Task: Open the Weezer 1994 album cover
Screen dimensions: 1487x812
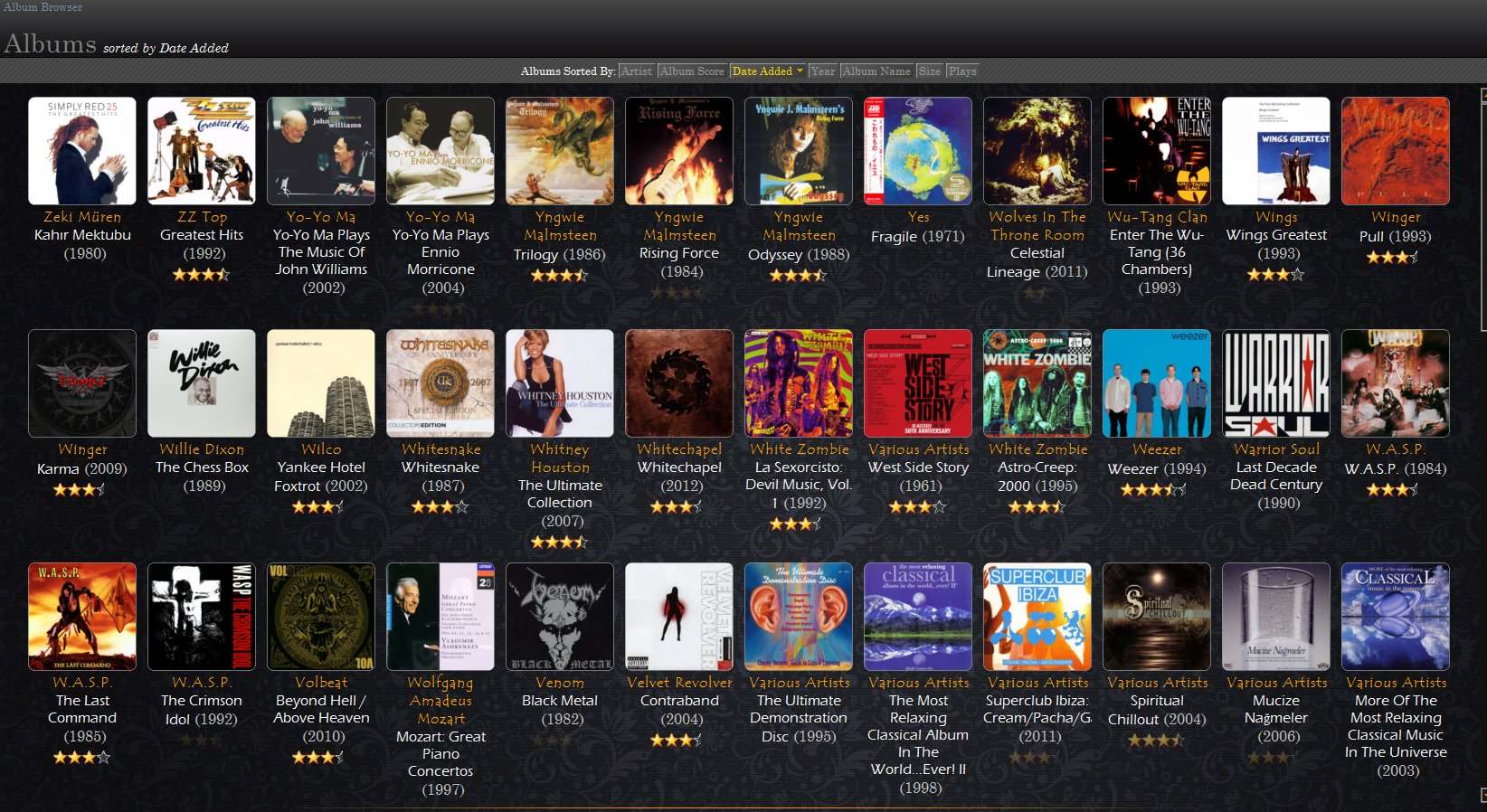Action: (x=1157, y=383)
